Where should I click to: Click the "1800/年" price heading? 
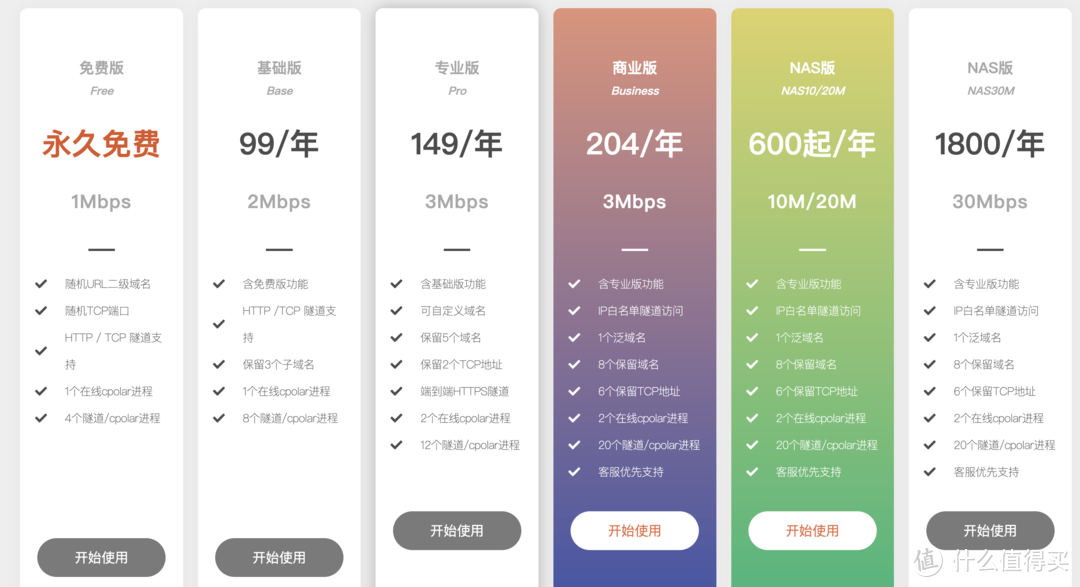990,144
